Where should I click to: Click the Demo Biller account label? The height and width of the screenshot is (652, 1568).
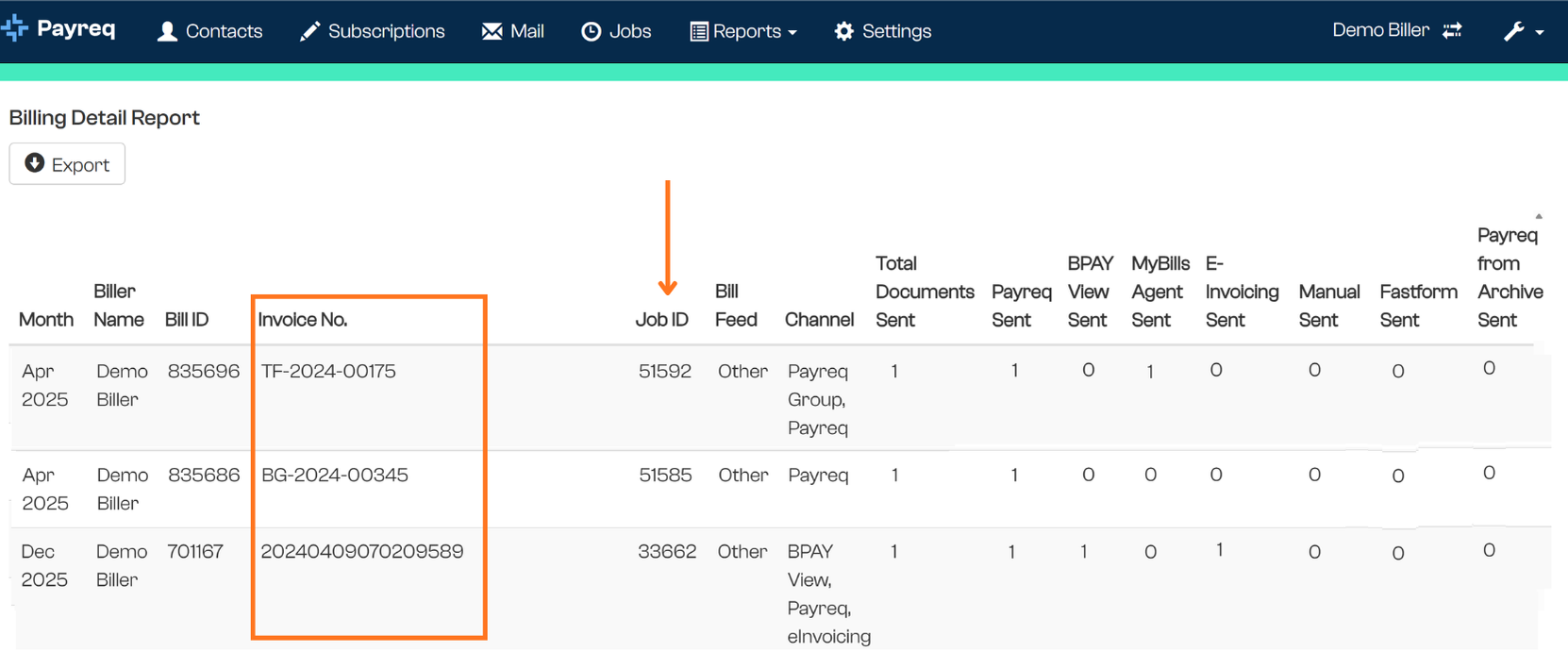(x=1380, y=30)
